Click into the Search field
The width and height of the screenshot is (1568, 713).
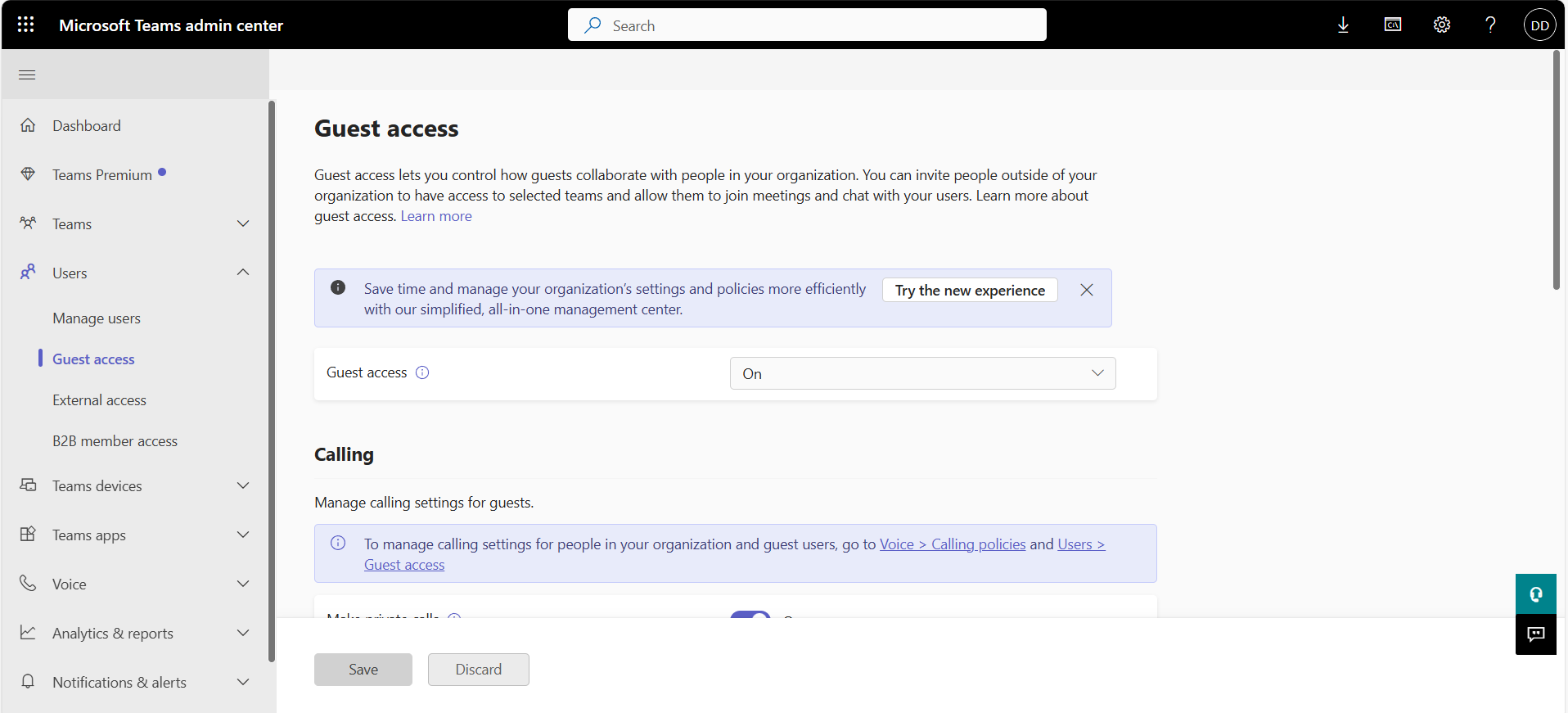coord(807,25)
